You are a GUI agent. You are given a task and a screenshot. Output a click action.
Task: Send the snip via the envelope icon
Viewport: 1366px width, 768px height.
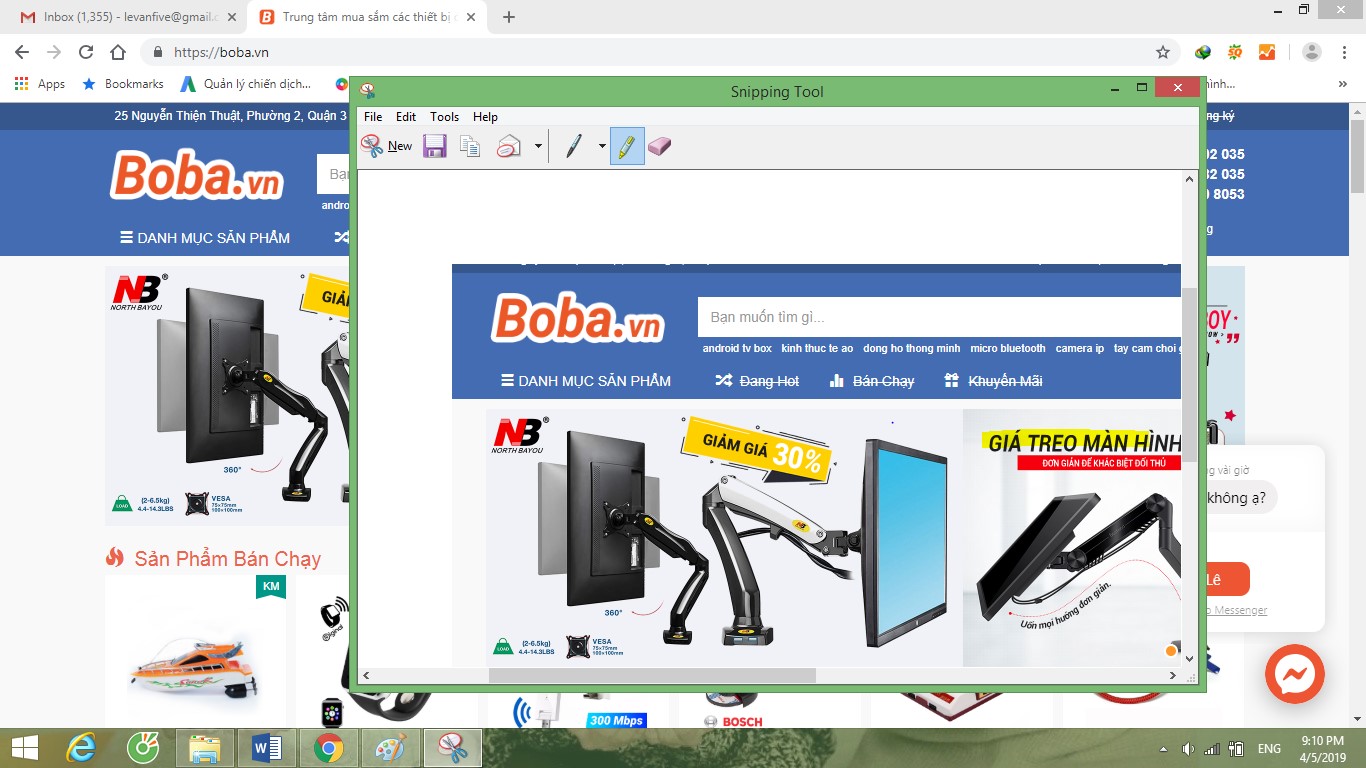(x=509, y=146)
